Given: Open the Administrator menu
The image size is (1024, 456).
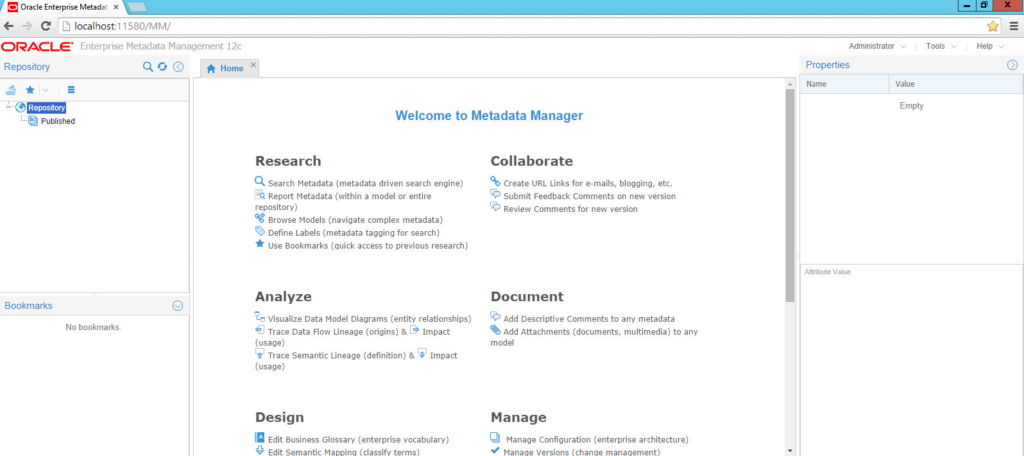Looking at the screenshot, I should coord(877,46).
